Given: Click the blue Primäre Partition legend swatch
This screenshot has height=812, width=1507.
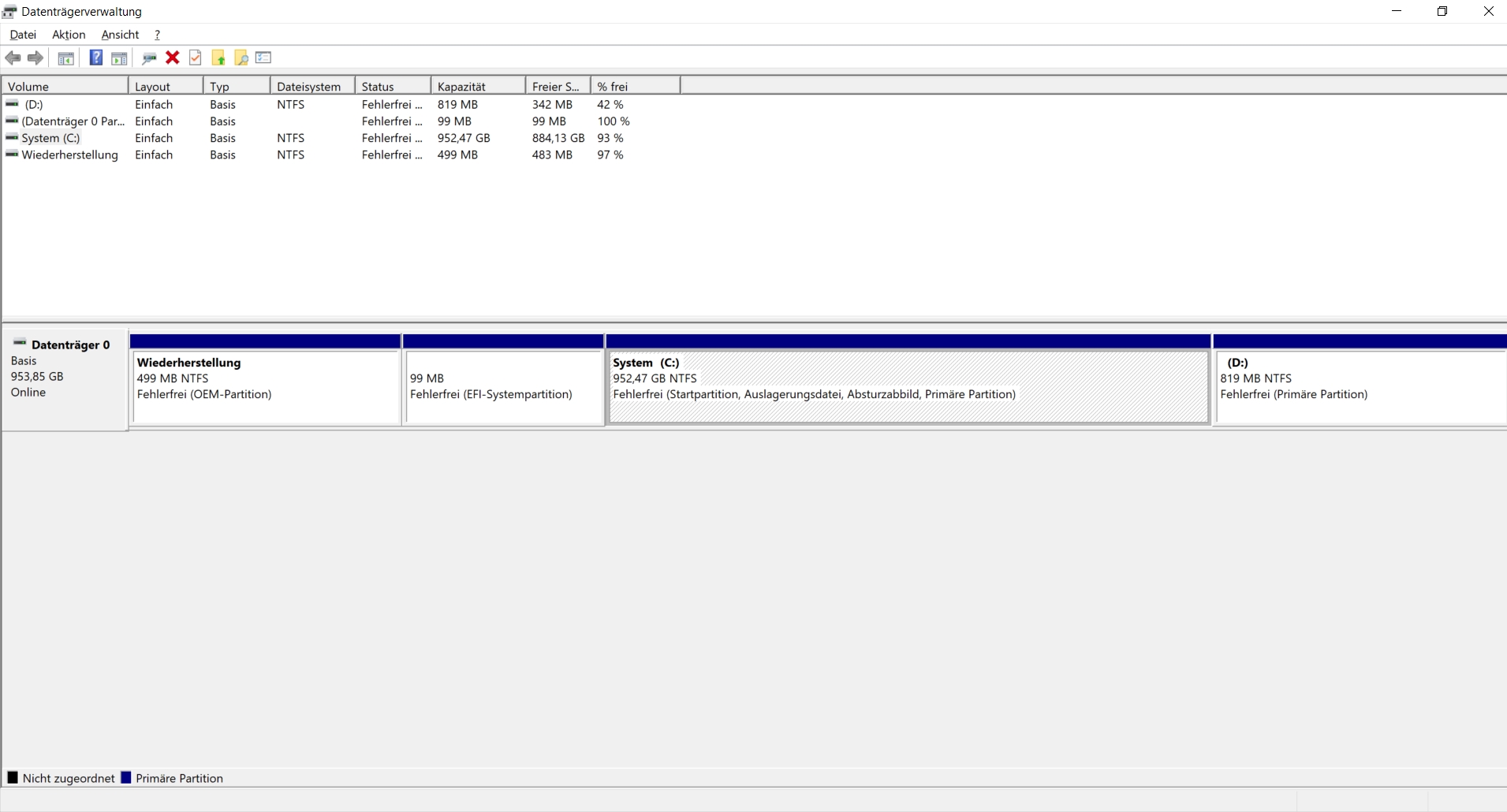Looking at the screenshot, I should point(125,777).
